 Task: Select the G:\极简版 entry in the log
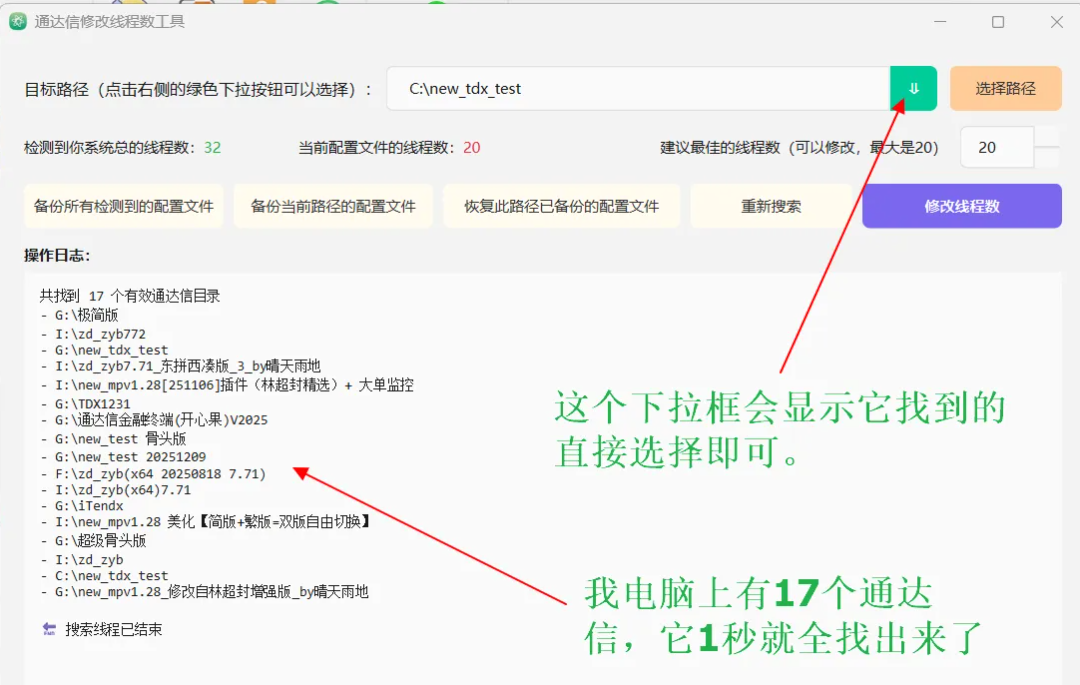coord(80,314)
